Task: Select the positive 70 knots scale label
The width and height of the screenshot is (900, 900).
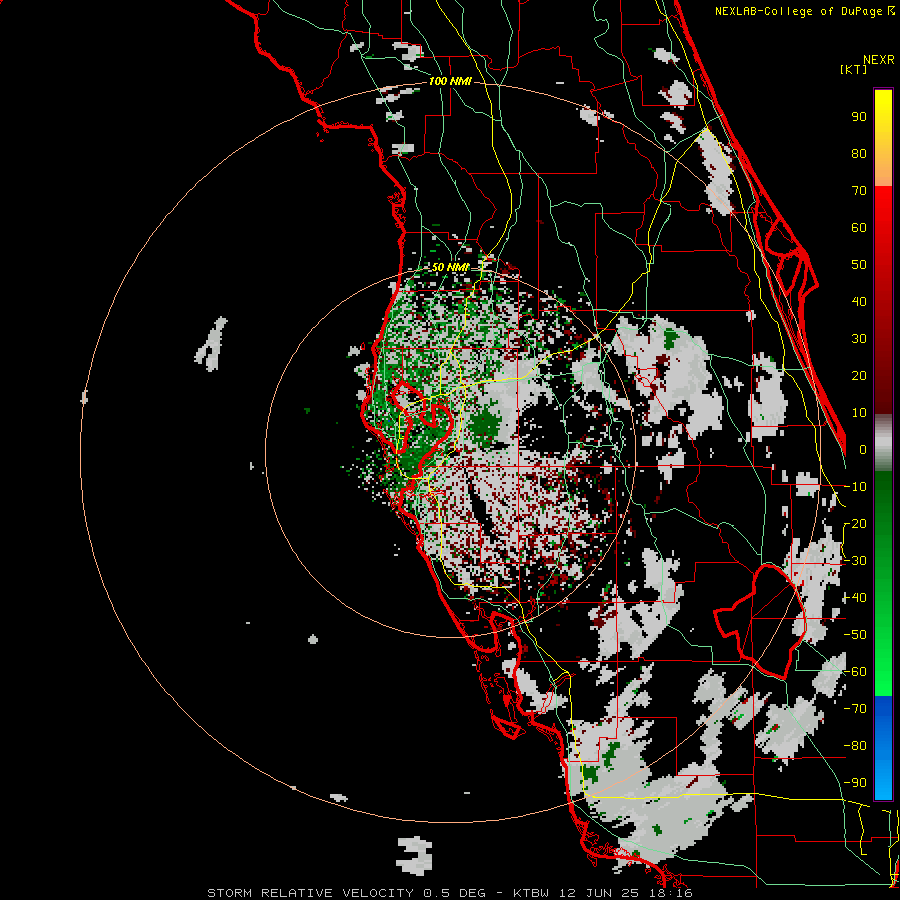Action: click(x=859, y=191)
